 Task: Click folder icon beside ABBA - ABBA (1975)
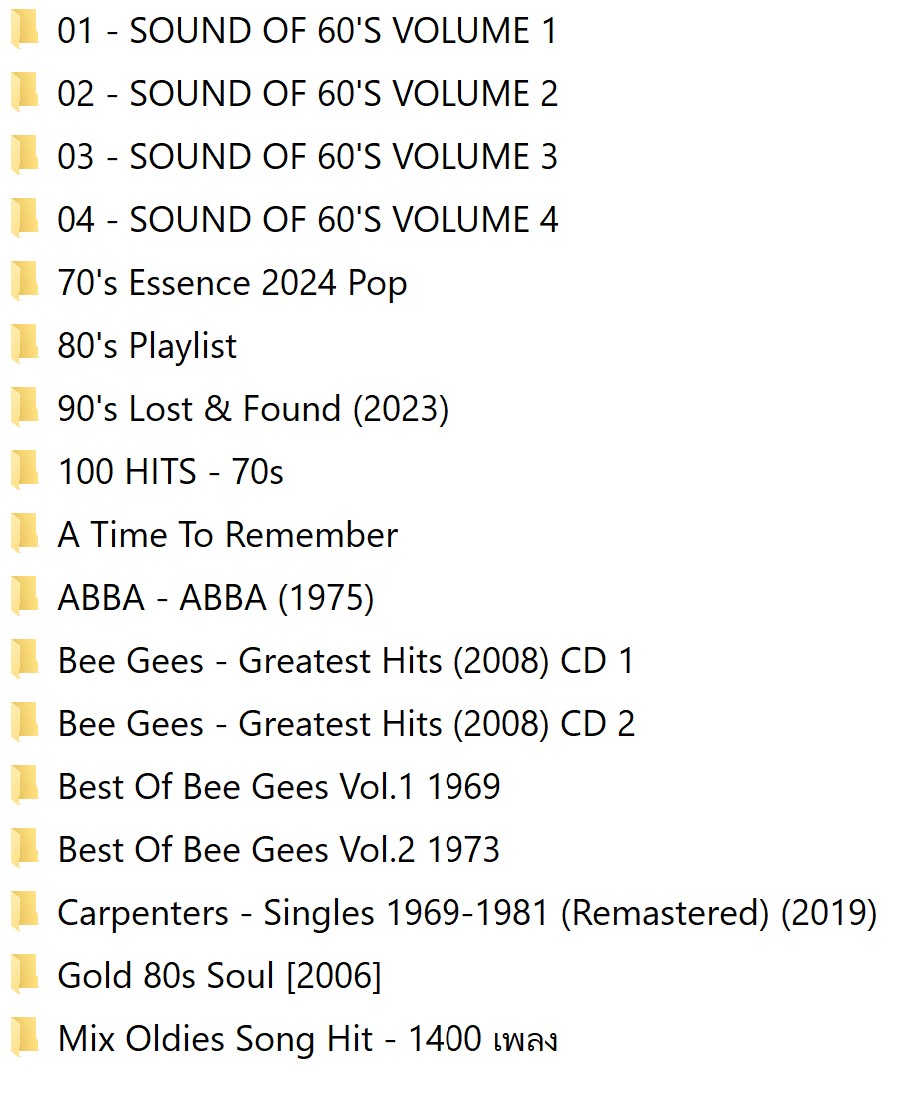pyautogui.click(x=24, y=598)
